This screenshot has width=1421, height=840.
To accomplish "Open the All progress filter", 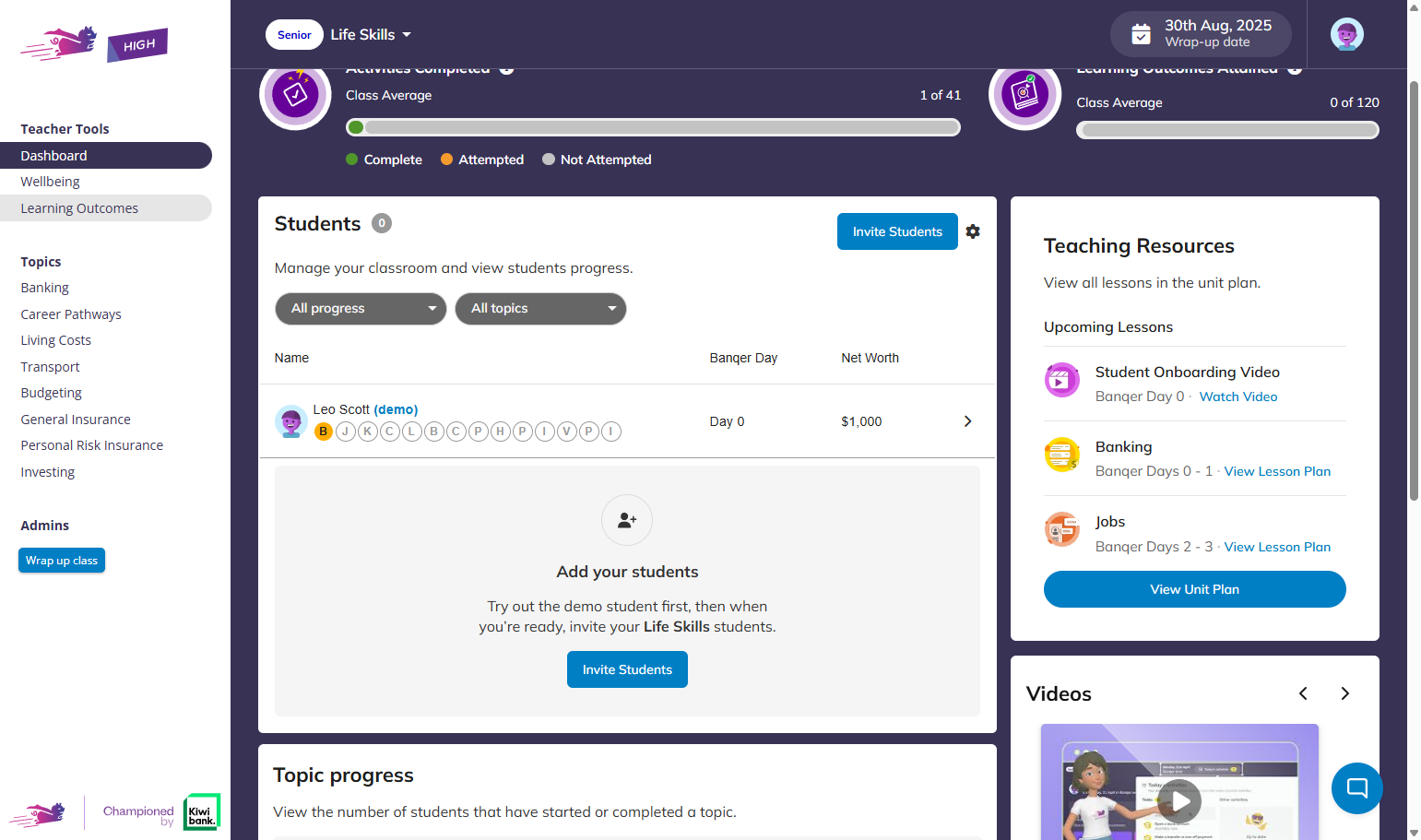I will pos(361,309).
